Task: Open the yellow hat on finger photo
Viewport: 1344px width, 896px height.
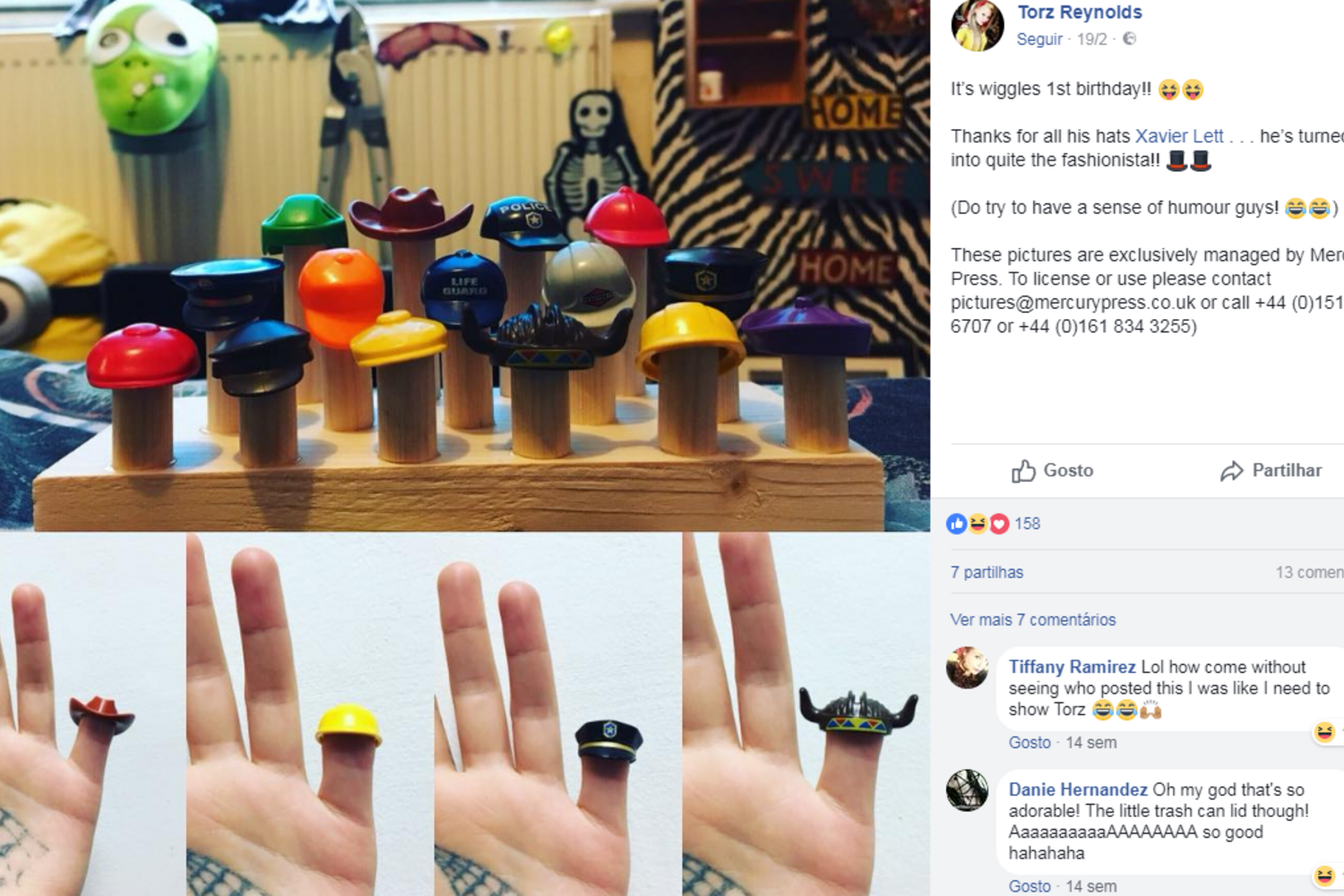Action: (x=309, y=715)
